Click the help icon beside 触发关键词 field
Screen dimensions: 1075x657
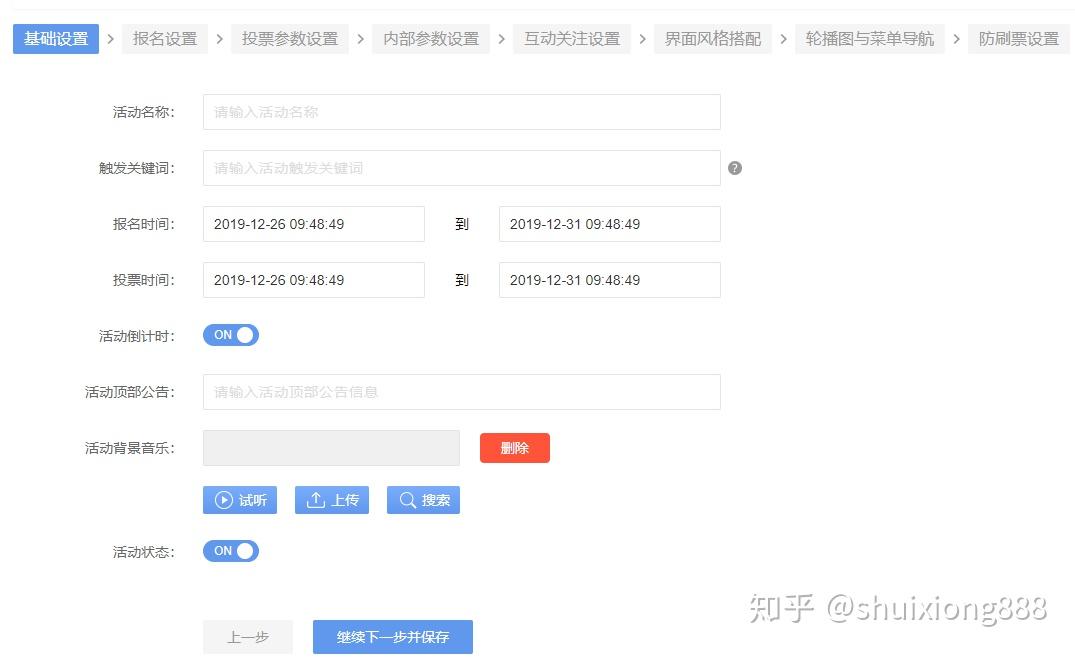734,168
